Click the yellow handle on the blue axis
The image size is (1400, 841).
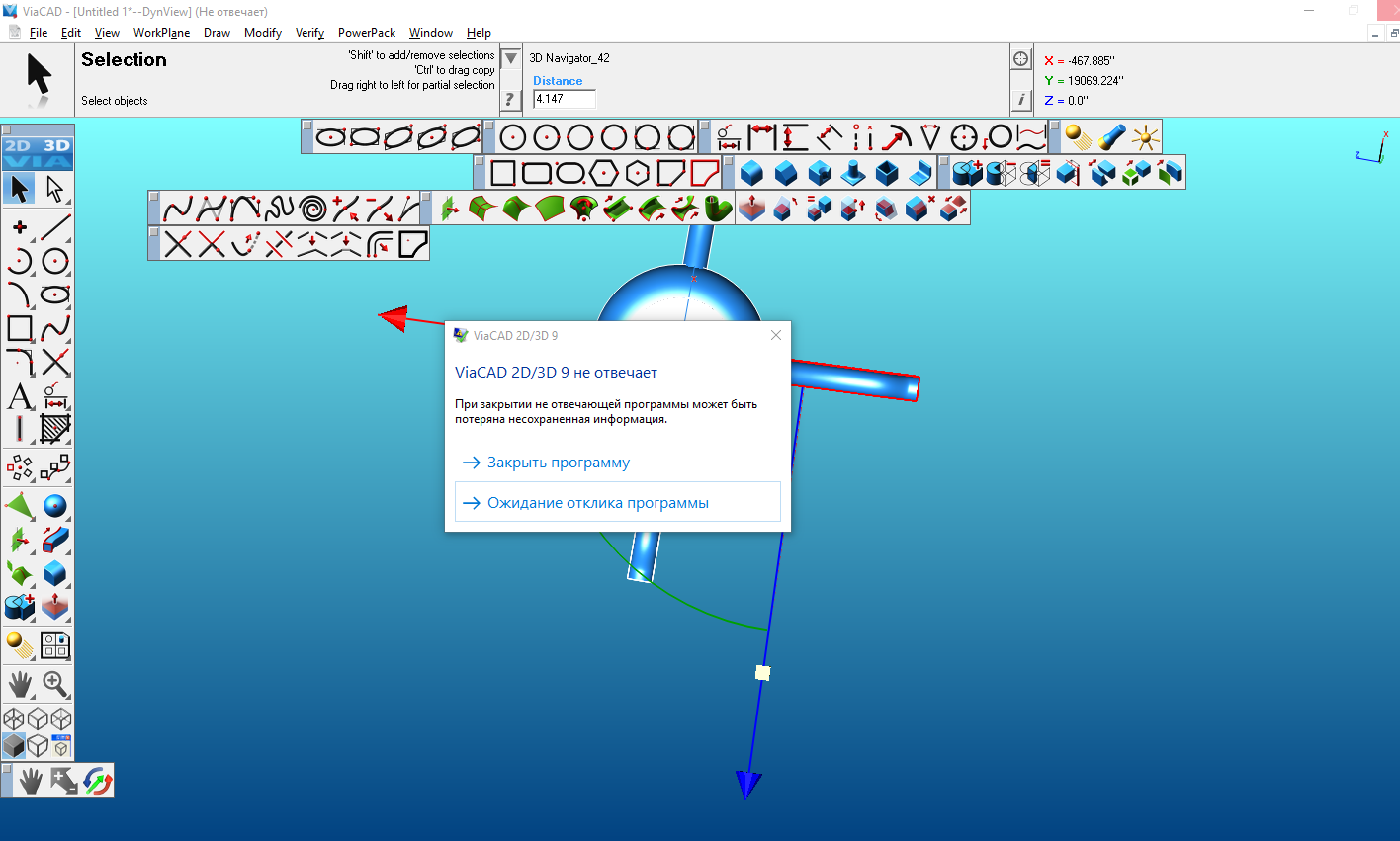[x=762, y=673]
